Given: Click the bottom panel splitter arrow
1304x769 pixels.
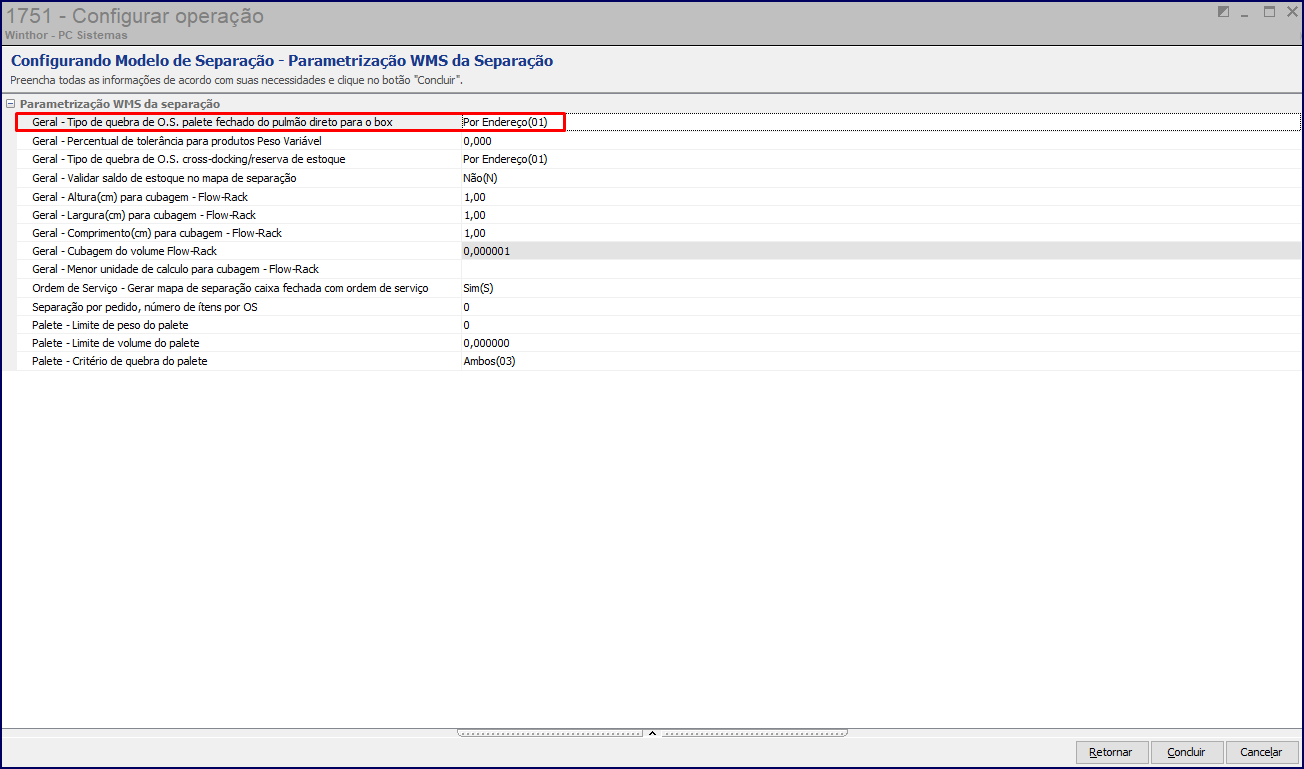Looking at the screenshot, I should tap(652, 733).
